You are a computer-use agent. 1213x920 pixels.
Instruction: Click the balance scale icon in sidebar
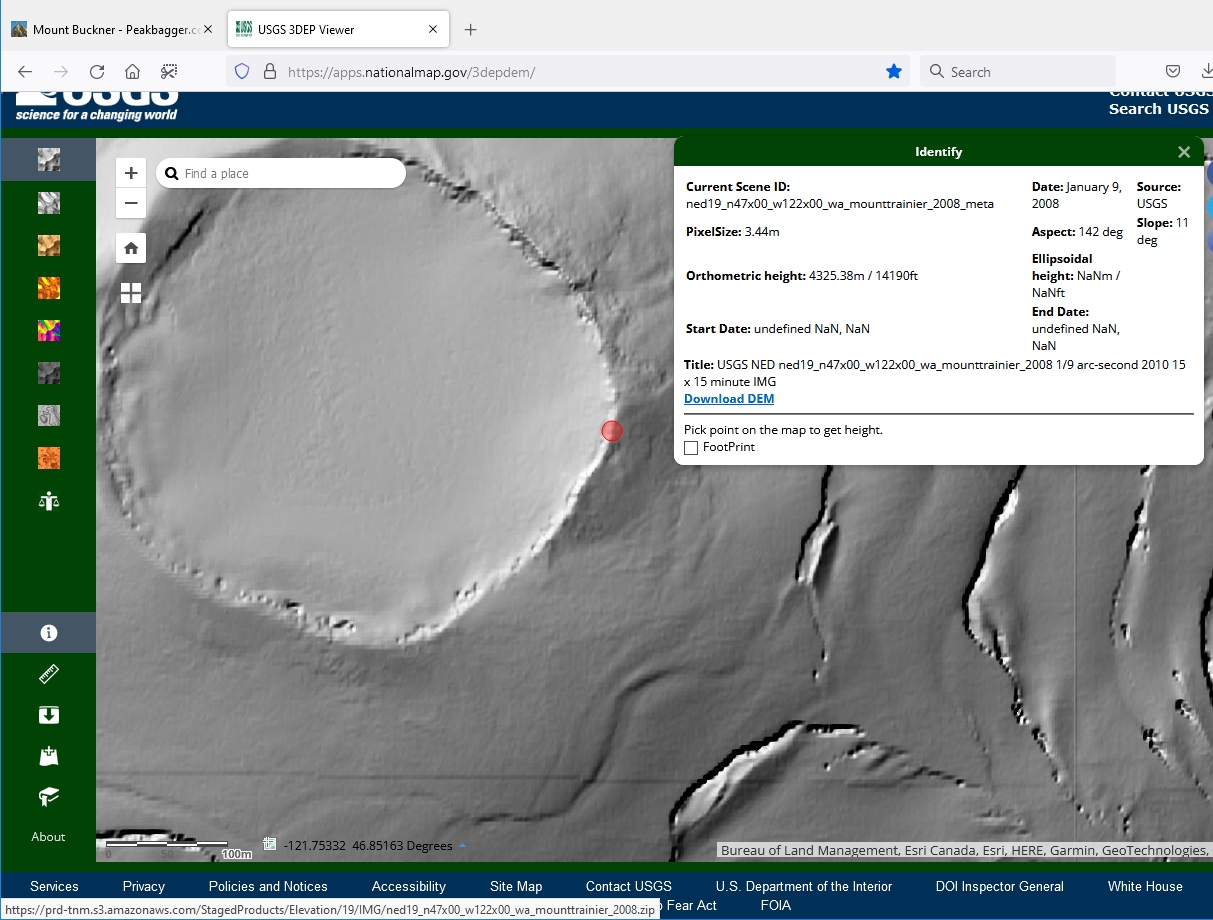48,501
